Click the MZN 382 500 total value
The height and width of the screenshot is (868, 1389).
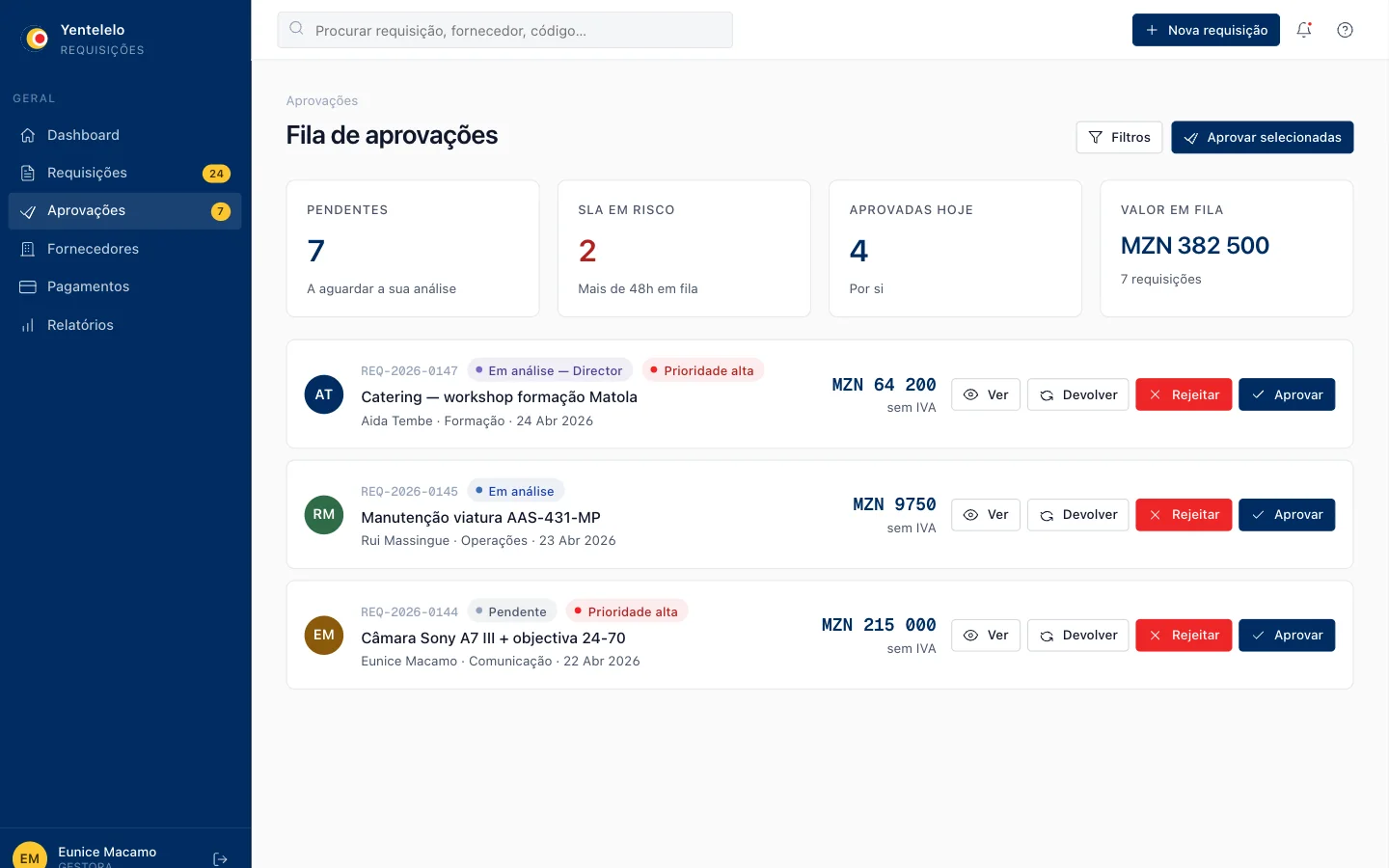pos(1195,245)
